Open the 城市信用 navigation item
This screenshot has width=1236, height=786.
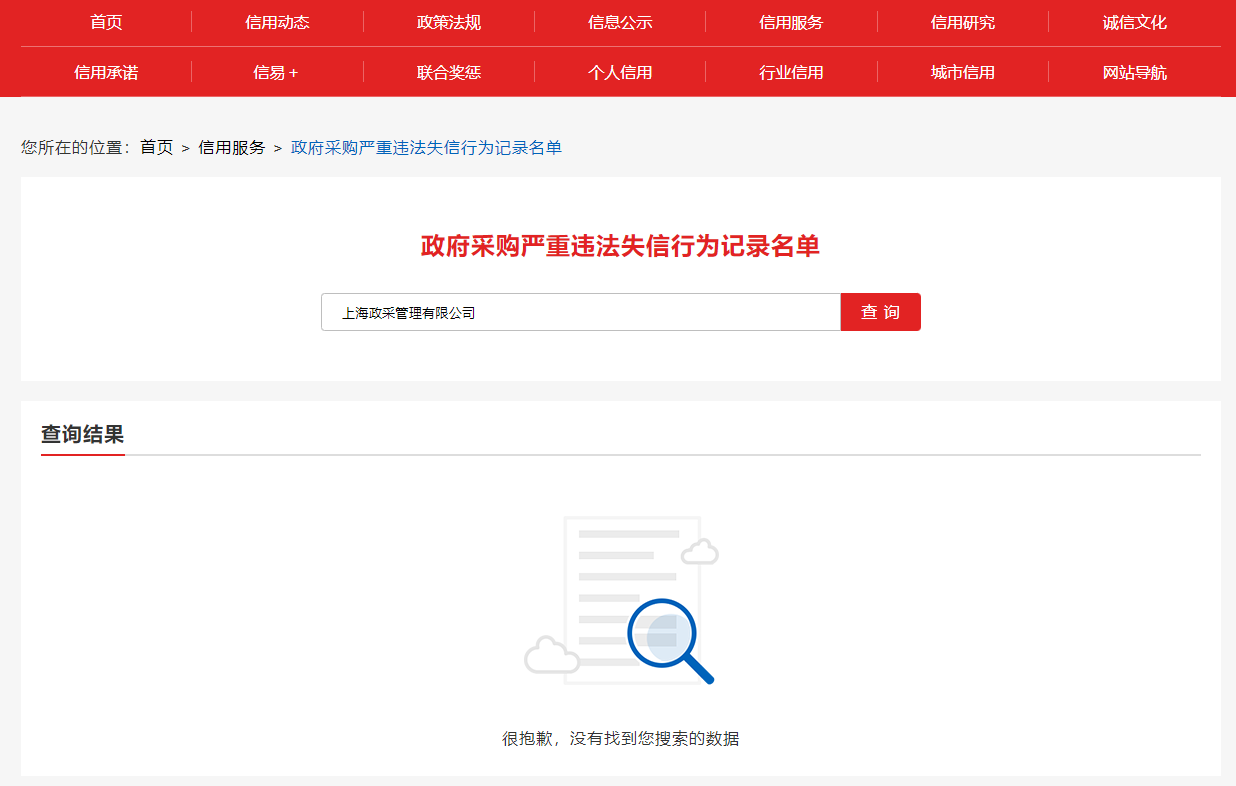click(963, 72)
